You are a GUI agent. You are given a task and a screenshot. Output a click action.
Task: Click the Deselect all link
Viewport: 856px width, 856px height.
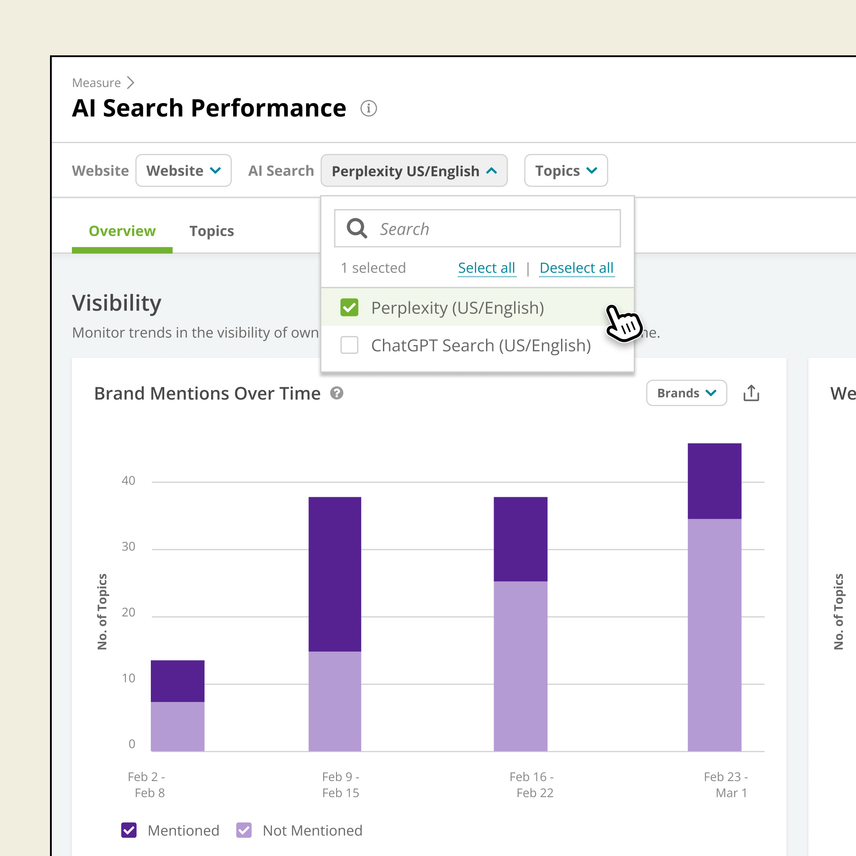click(576, 267)
